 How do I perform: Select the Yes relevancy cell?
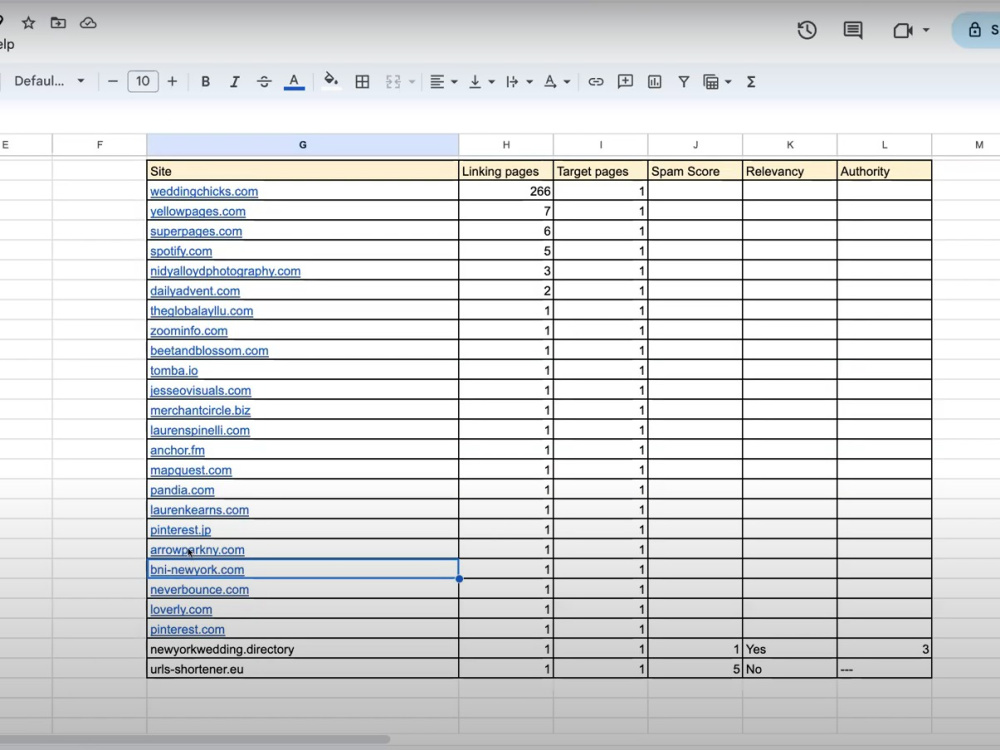(790, 649)
